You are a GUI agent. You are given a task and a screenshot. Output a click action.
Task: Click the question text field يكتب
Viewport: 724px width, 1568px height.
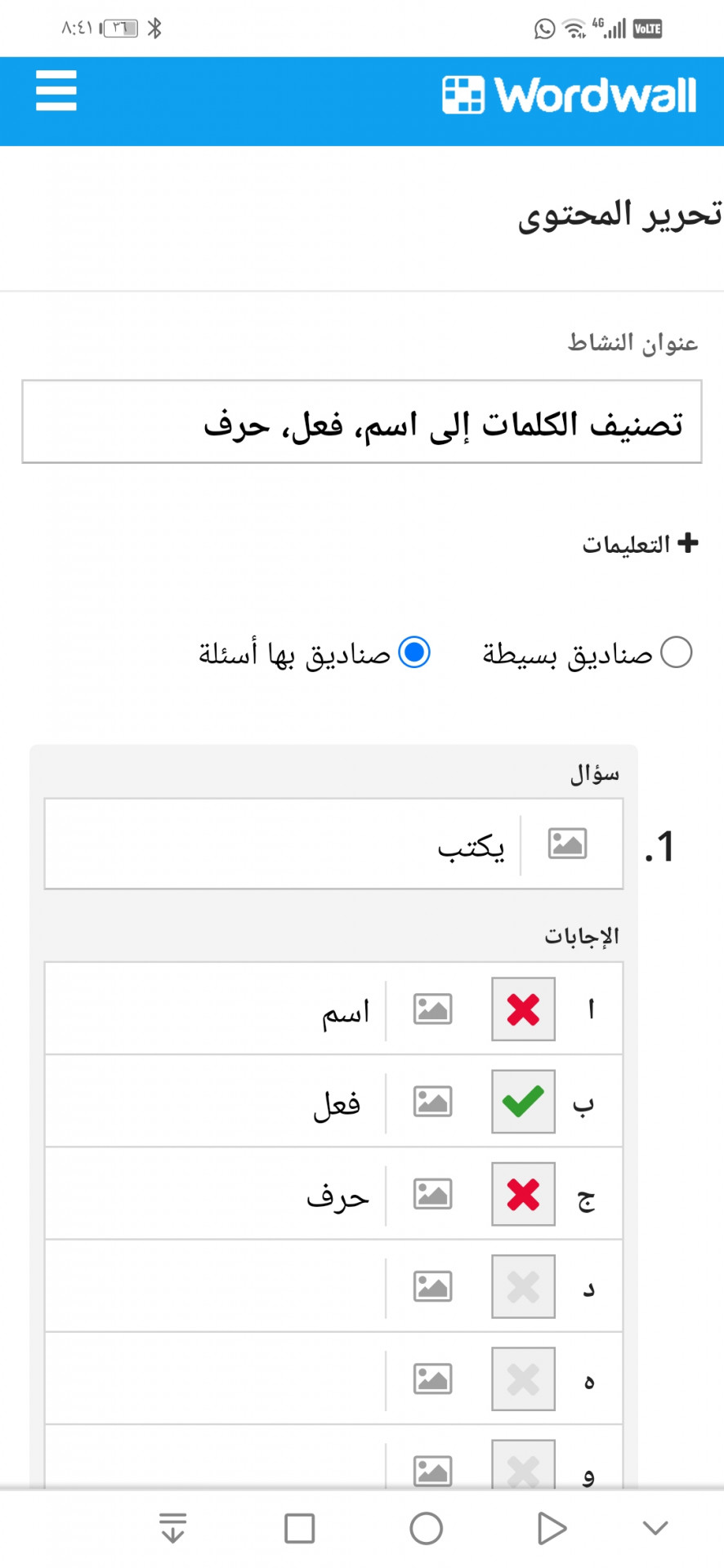pyautogui.click(x=283, y=844)
